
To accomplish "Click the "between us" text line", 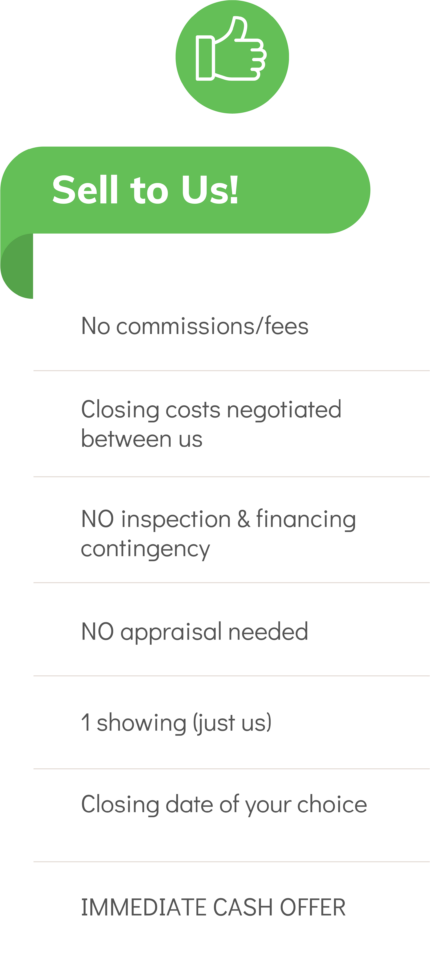I will tap(141, 438).
